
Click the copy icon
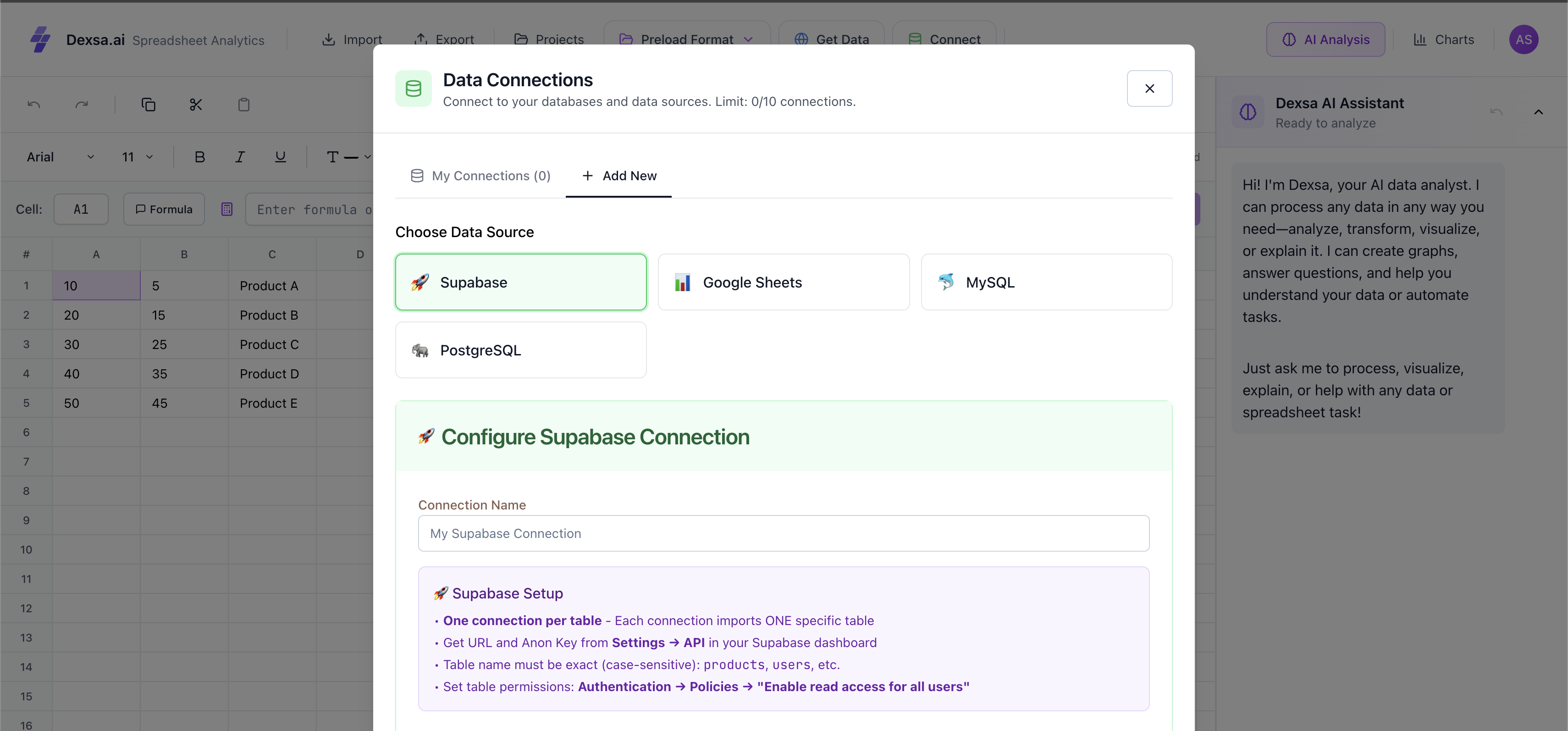click(149, 105)
